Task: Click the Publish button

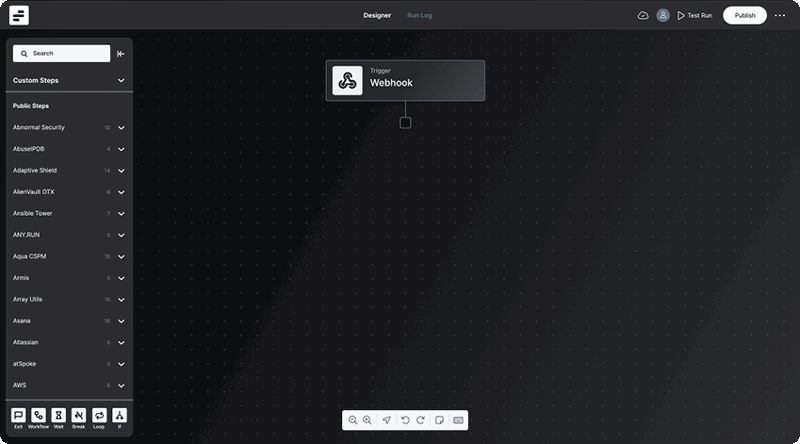Action: click(745, 15)
